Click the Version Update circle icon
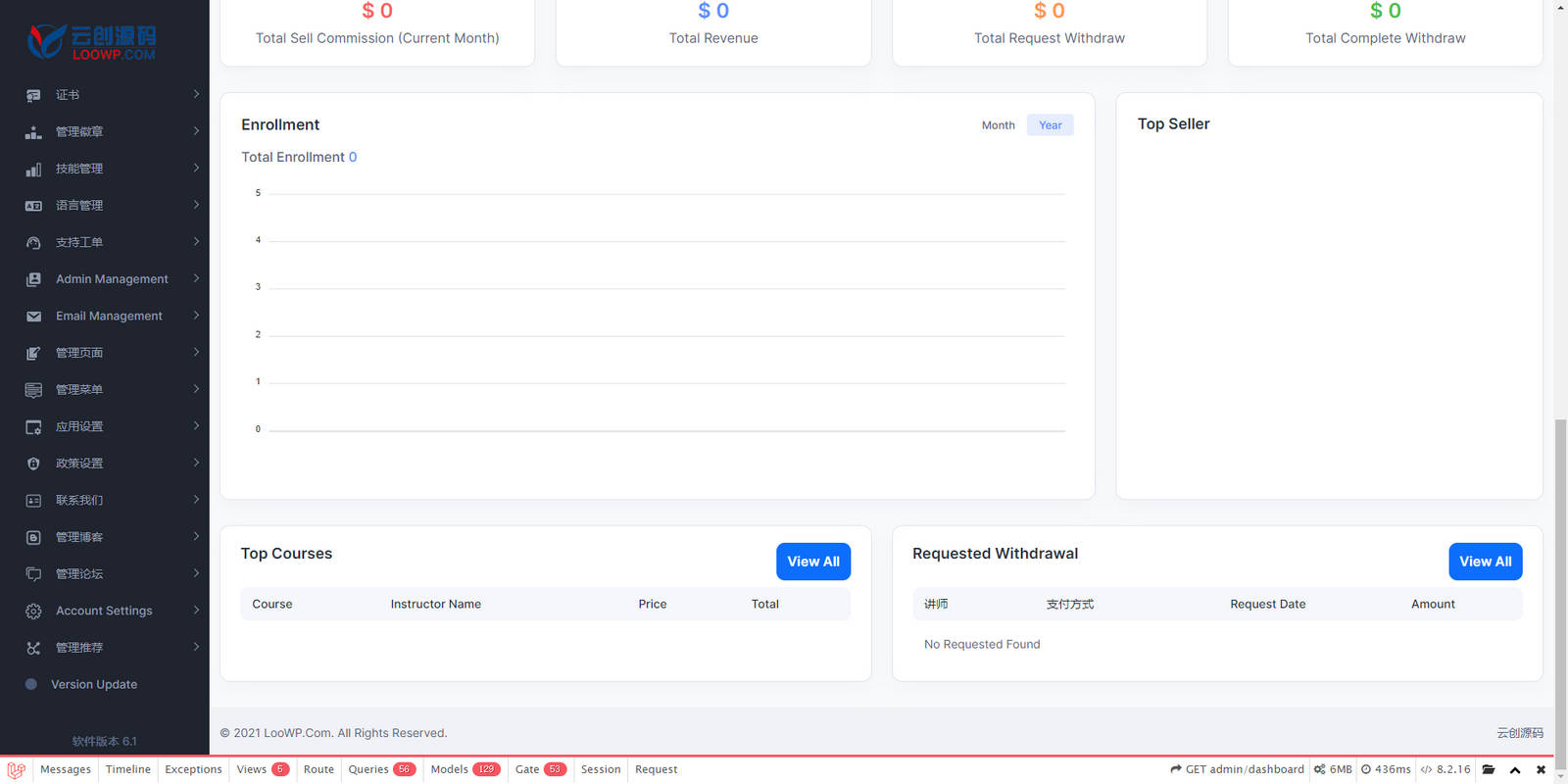This screenshot has height=784, width=1568. [30, 684]
